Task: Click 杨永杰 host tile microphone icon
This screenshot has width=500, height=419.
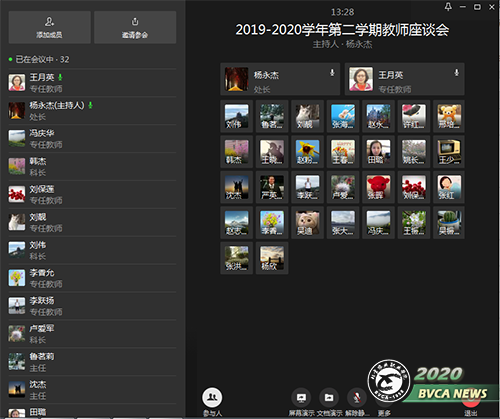Action: coord(332,72)
